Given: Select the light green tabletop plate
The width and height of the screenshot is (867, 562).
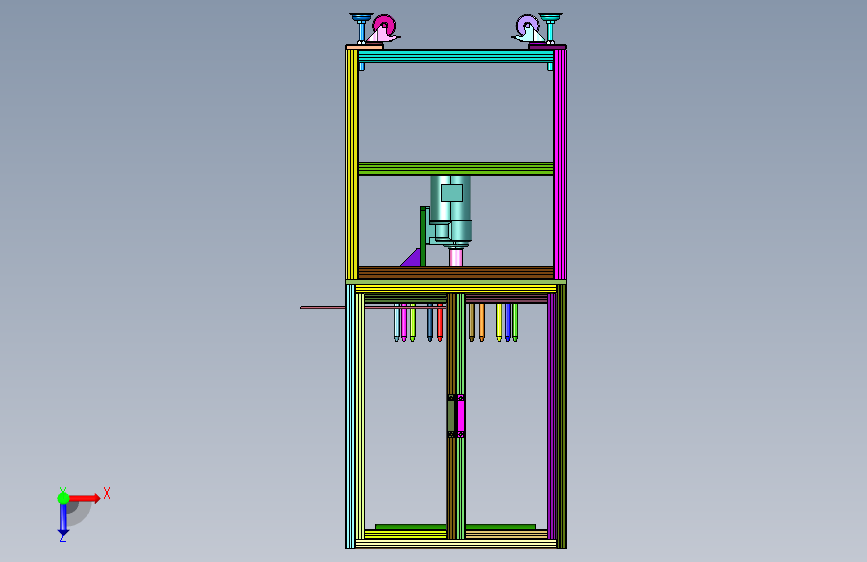Looking at the screenshot, I should coord(456,282).
